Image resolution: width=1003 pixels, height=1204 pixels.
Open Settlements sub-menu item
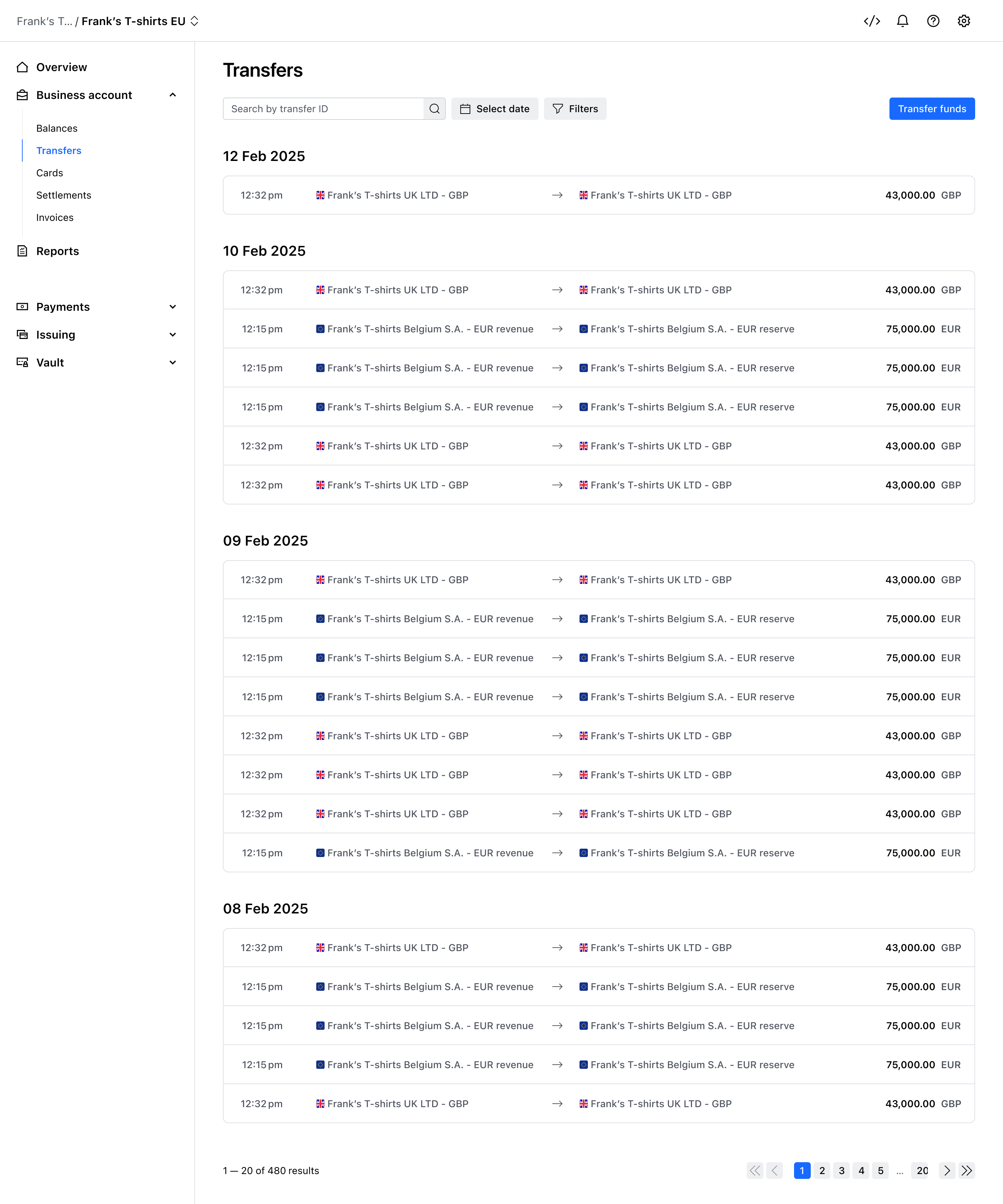[x=64, y=195]
